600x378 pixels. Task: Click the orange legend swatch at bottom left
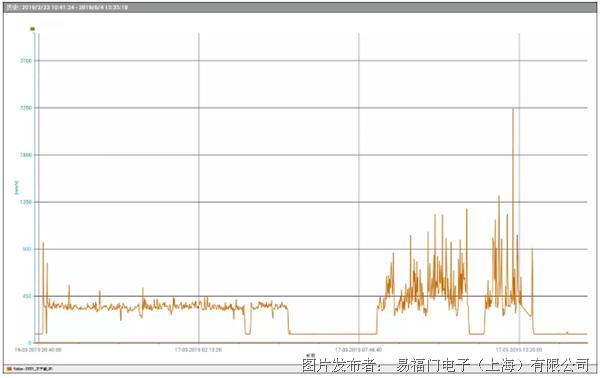pyautogui.click(x=9, y=369)
